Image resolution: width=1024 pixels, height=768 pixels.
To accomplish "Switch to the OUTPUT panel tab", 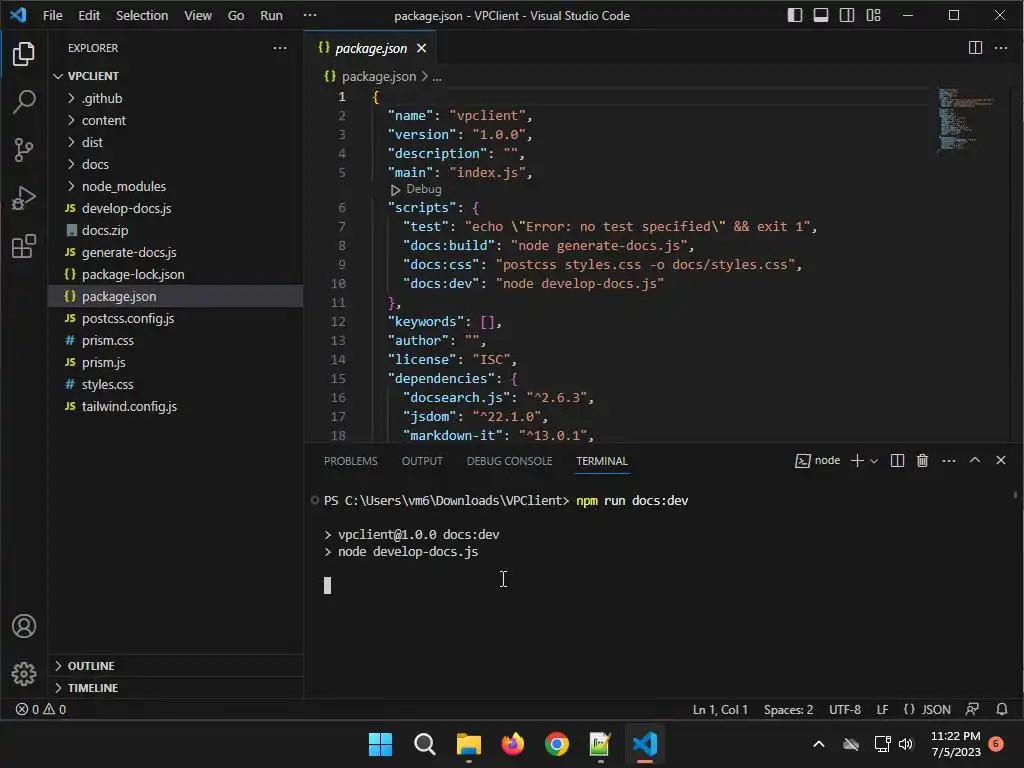I will click(422, 461).
